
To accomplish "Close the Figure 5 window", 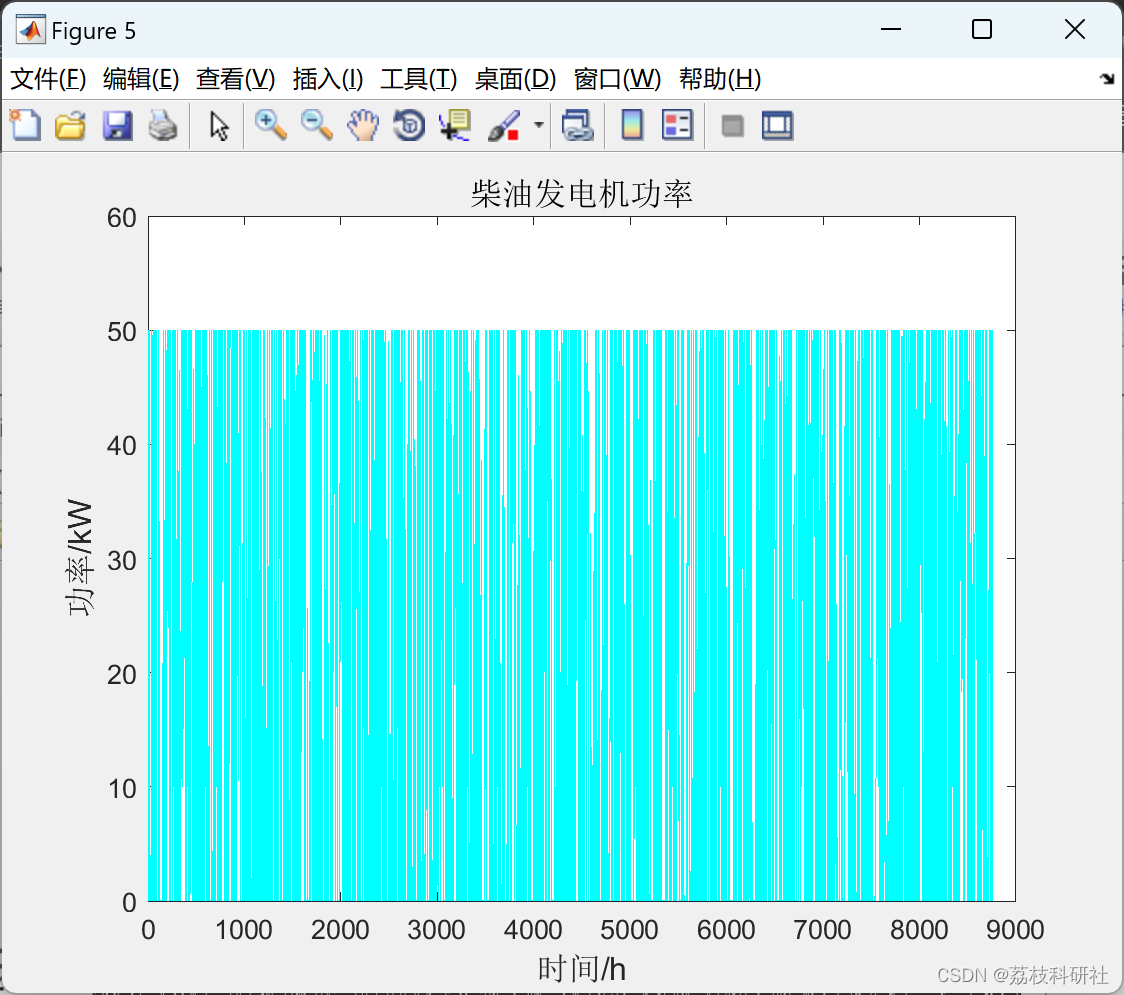I will click(1075, 29).
